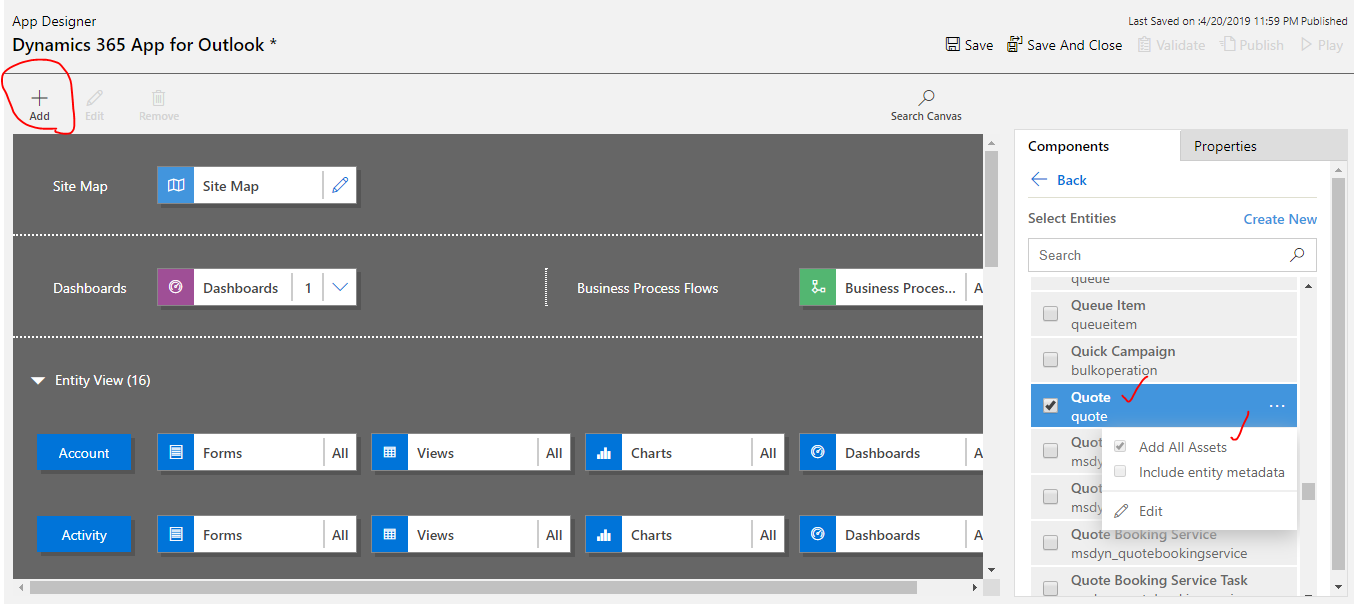1354x604 pixels.
Task: Check the Quick Campaign entity checkbox
Action: coord(1050,359)
